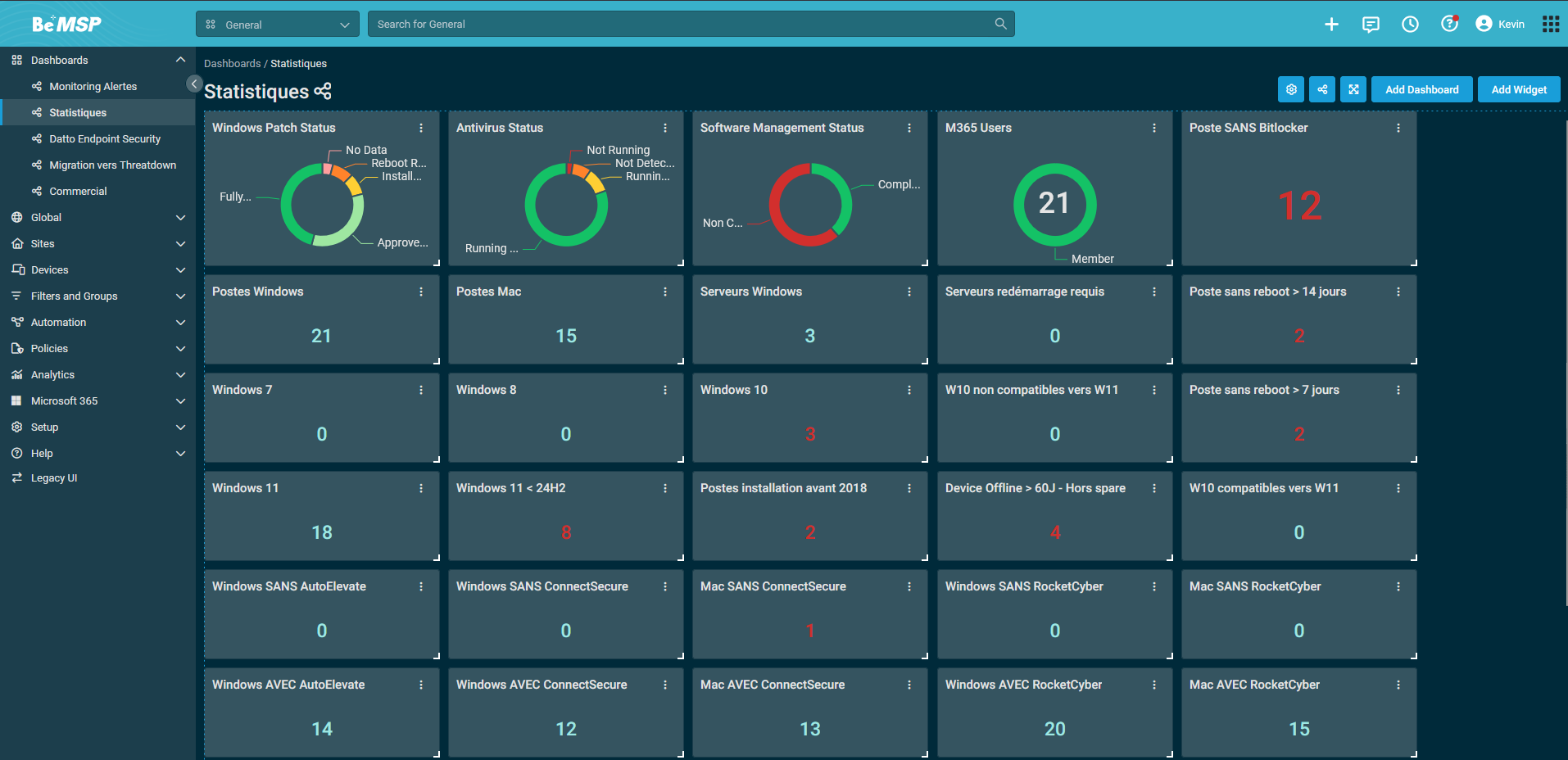Click the fullscreen expand dashboard icon
This screenshot has height=760, width=1568.
pyautogui.click(x=1353, y=89)
